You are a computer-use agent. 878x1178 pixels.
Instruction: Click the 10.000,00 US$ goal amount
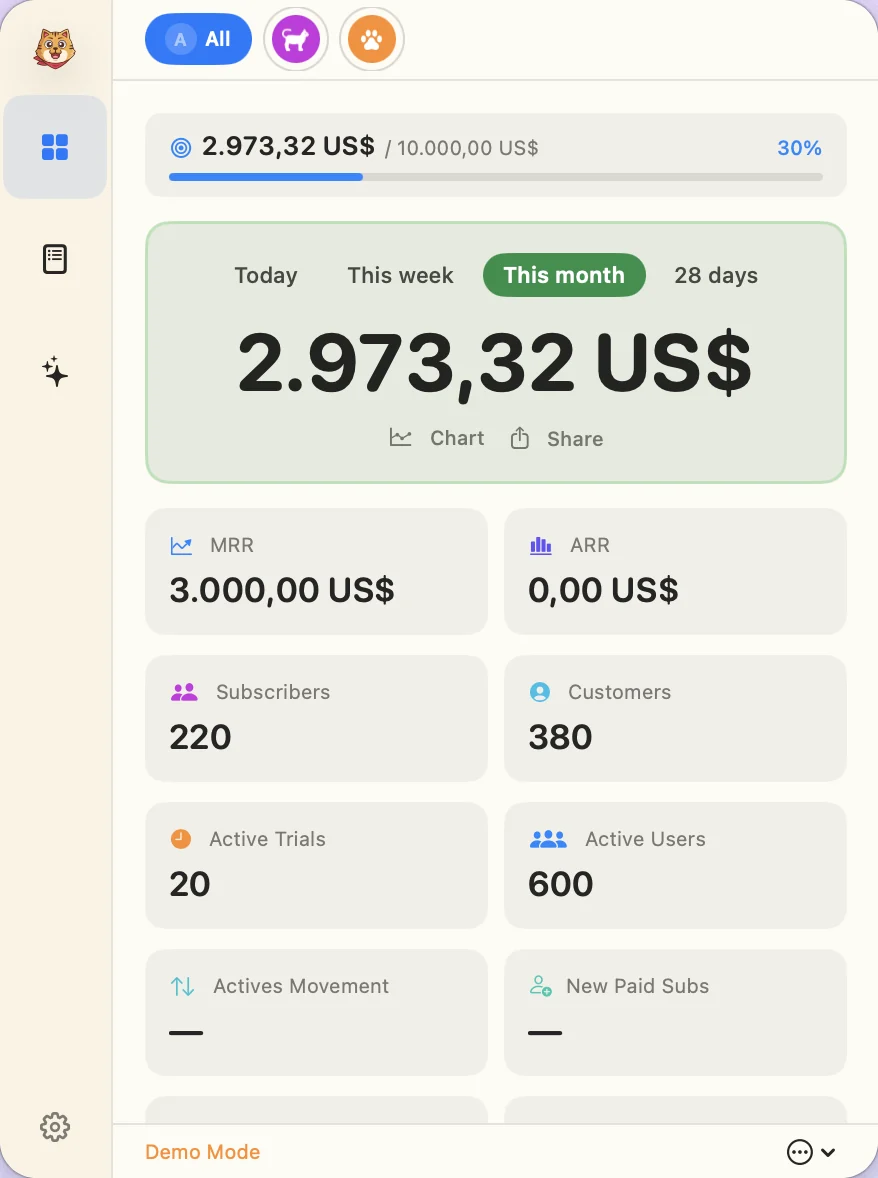point(467,148)
